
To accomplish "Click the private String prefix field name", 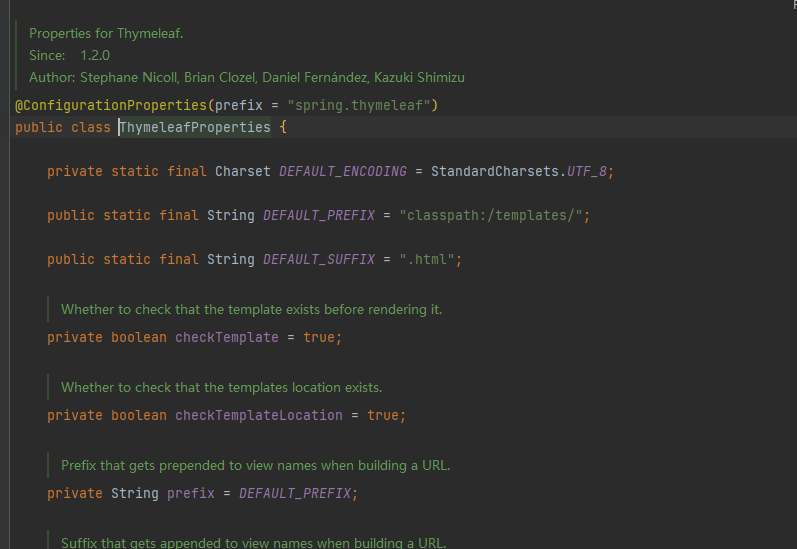I will (191, 494).
